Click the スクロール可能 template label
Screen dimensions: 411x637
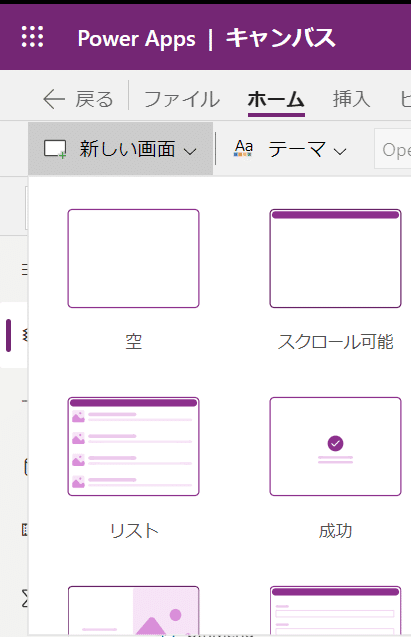coord(335,342)
